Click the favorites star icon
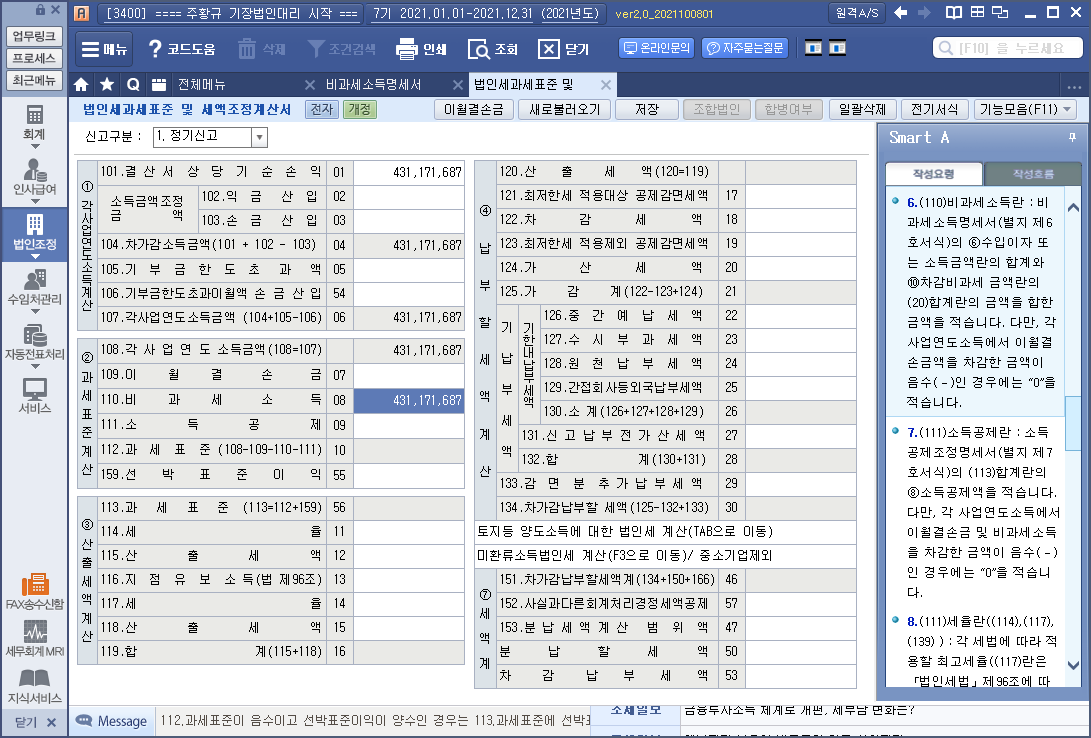This screenshot has height=738, width=1091. pyautogui.click(x=107, y=85)
